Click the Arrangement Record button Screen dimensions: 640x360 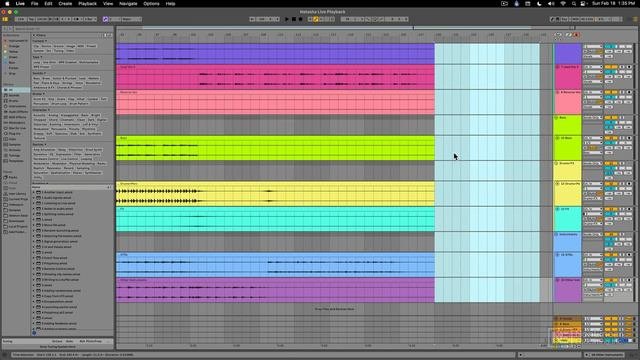pyautogui.click(x=300, y=19)
